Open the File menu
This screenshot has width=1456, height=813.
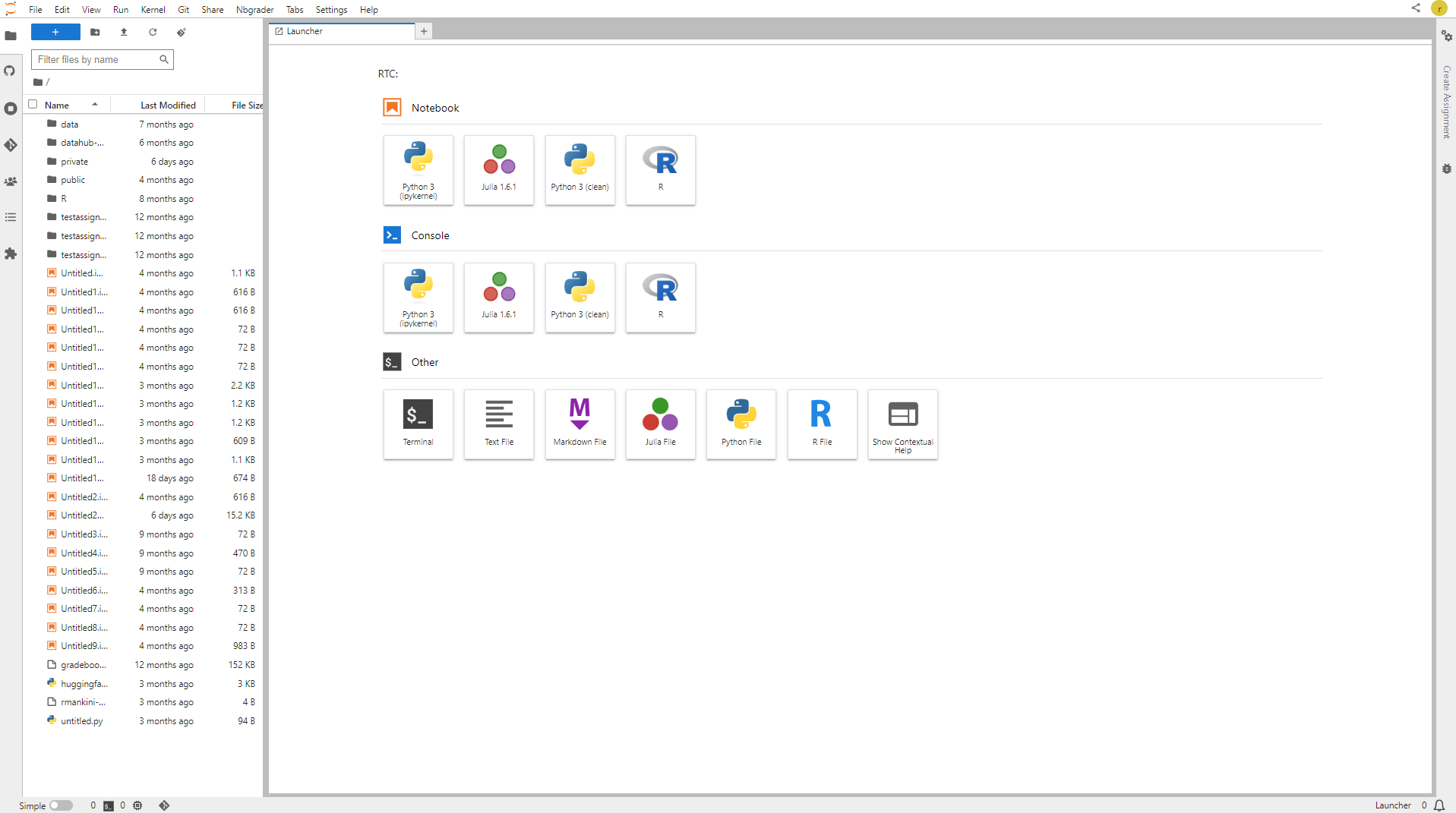36,10
